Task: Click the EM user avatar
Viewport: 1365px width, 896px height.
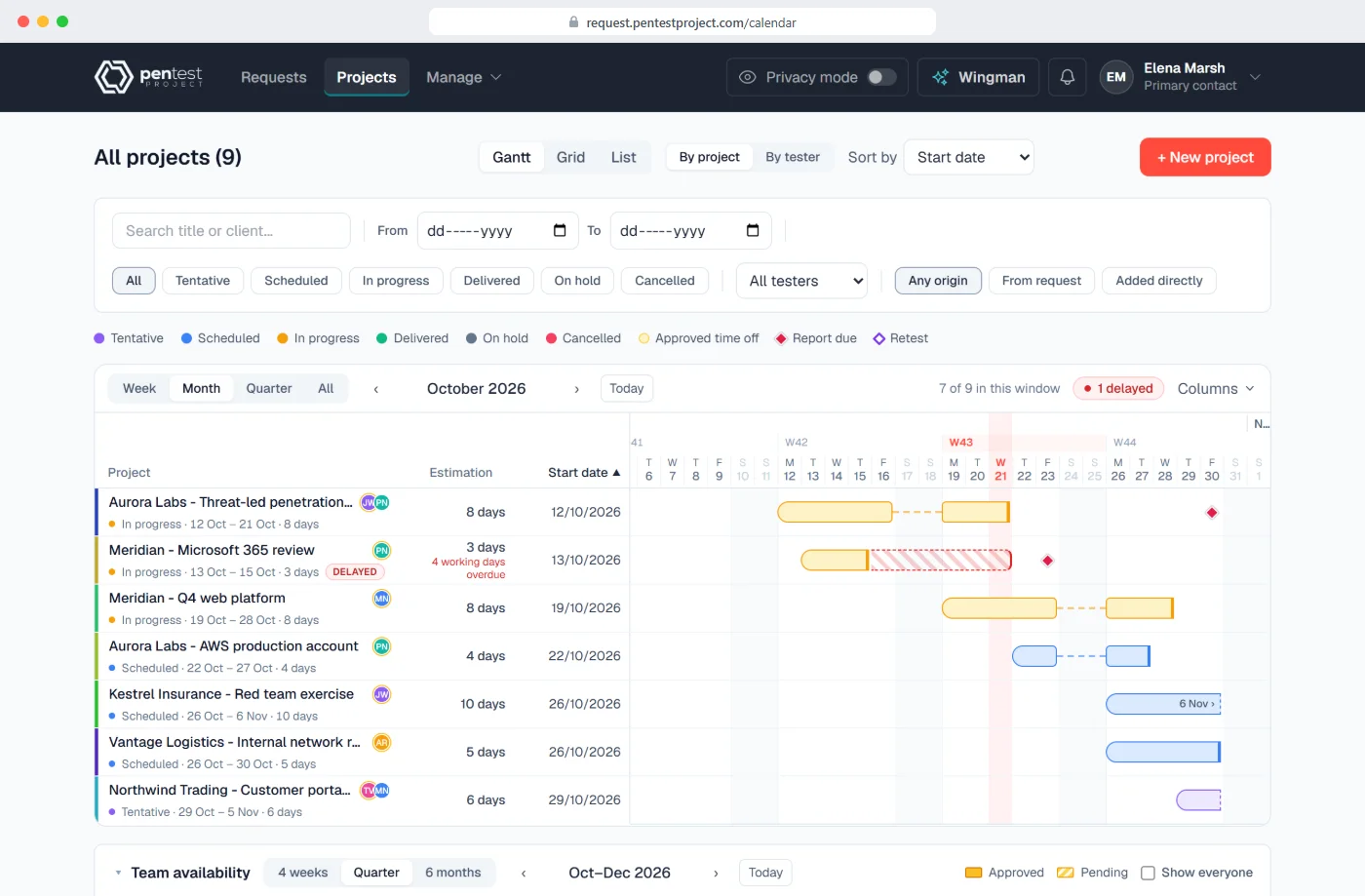Action: [x=1116, y=77]
